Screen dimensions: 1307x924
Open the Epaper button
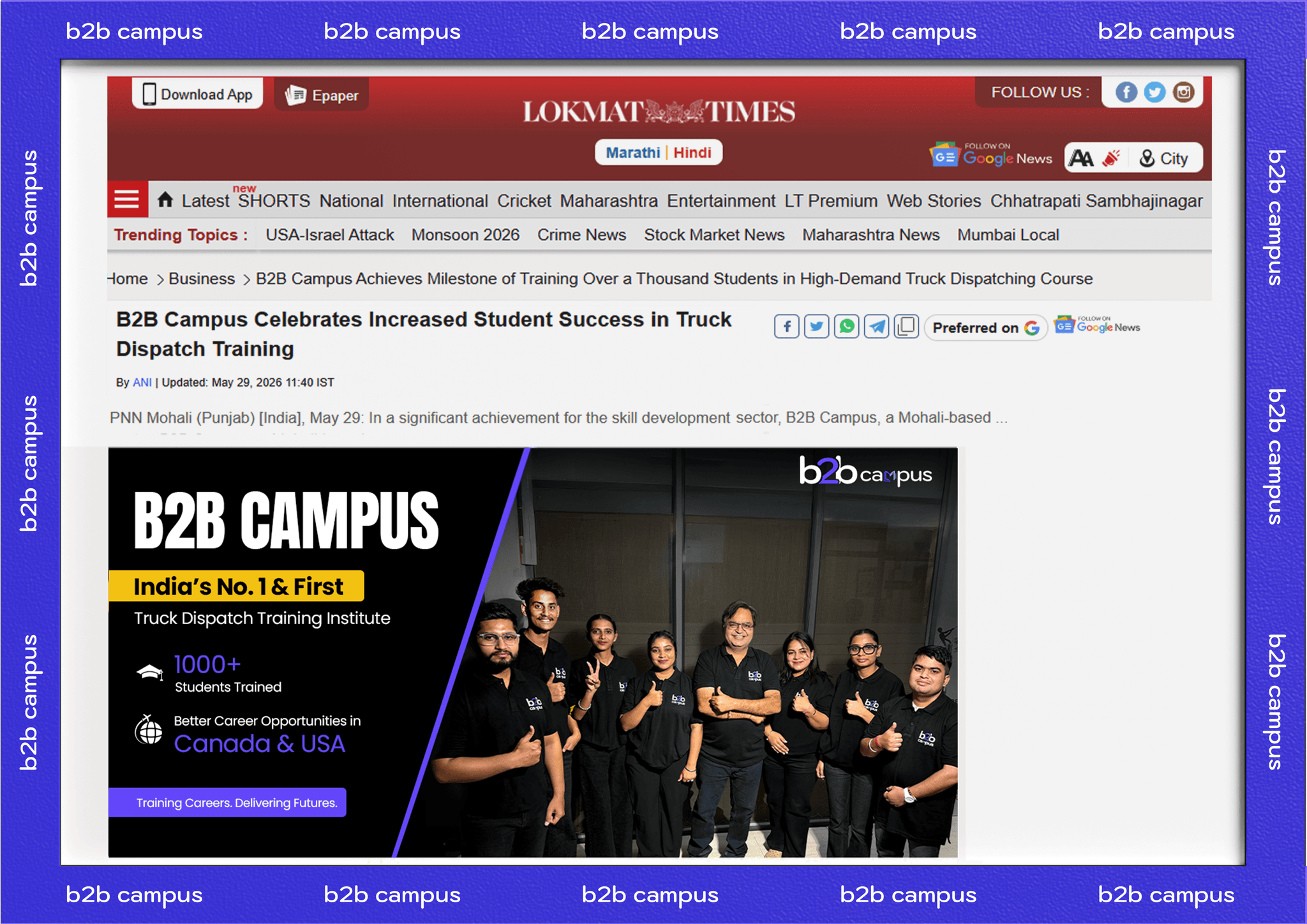[x=322, y=95]
